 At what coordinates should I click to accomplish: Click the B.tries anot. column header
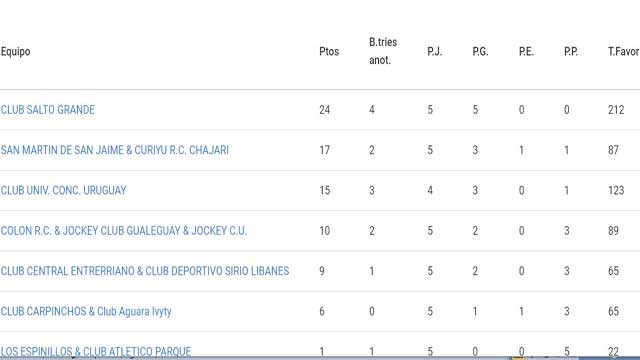383,51
